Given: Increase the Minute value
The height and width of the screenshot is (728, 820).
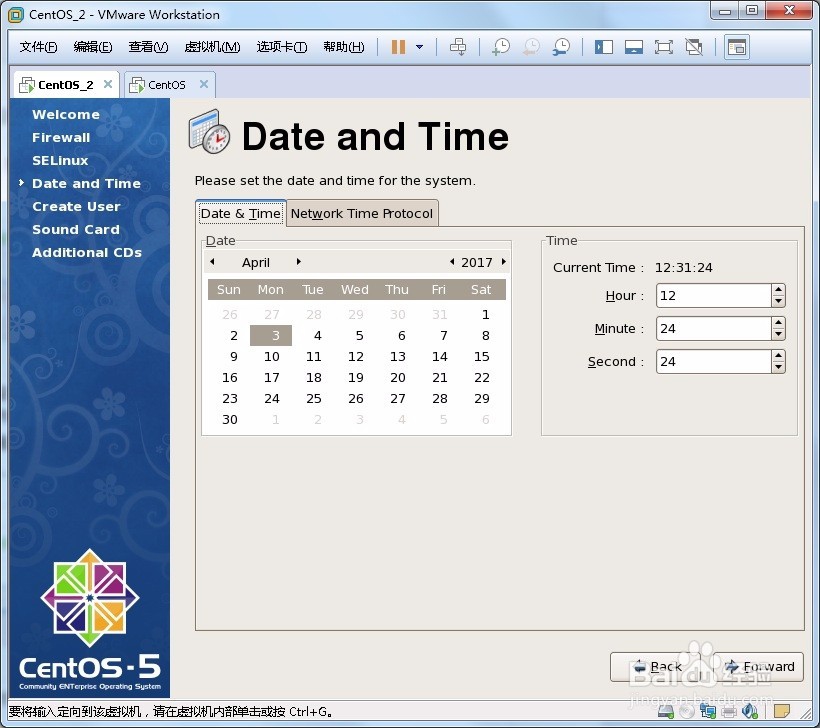Looking at the screenshot, I should tap(779, 323).
